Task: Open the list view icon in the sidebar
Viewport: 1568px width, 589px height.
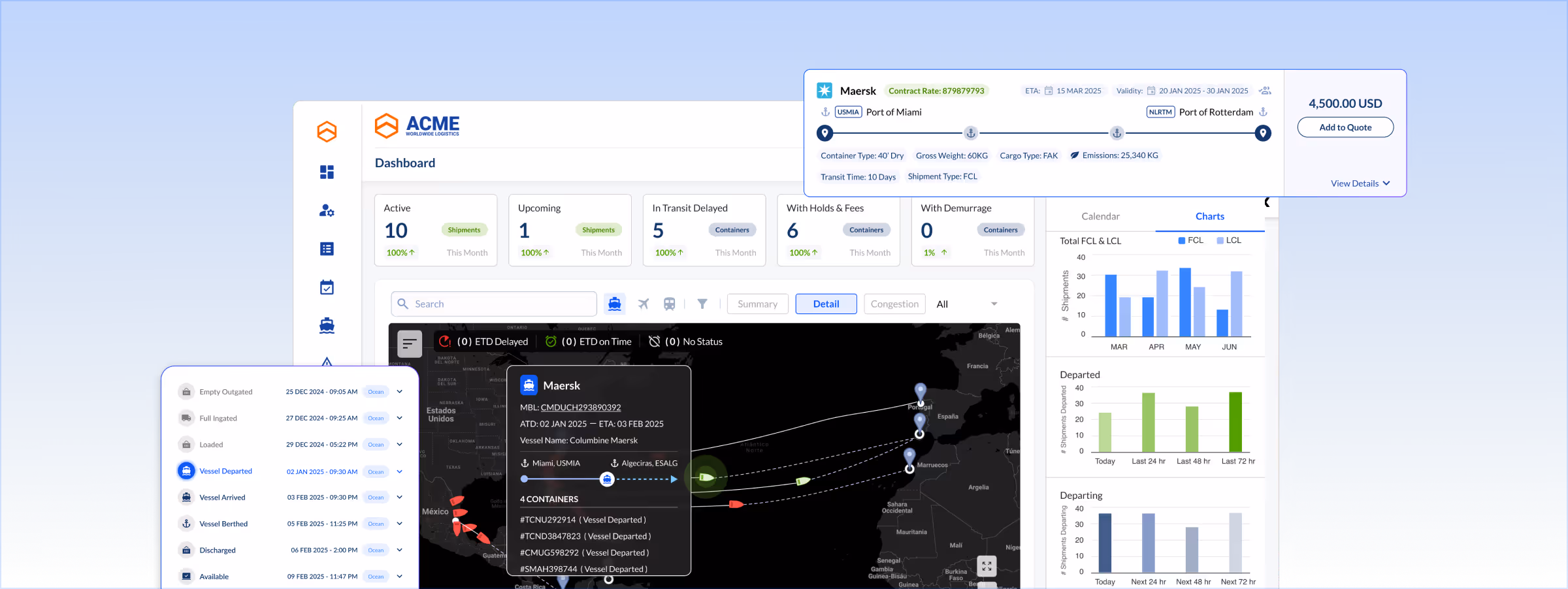Action: click(x=327, y=249)
